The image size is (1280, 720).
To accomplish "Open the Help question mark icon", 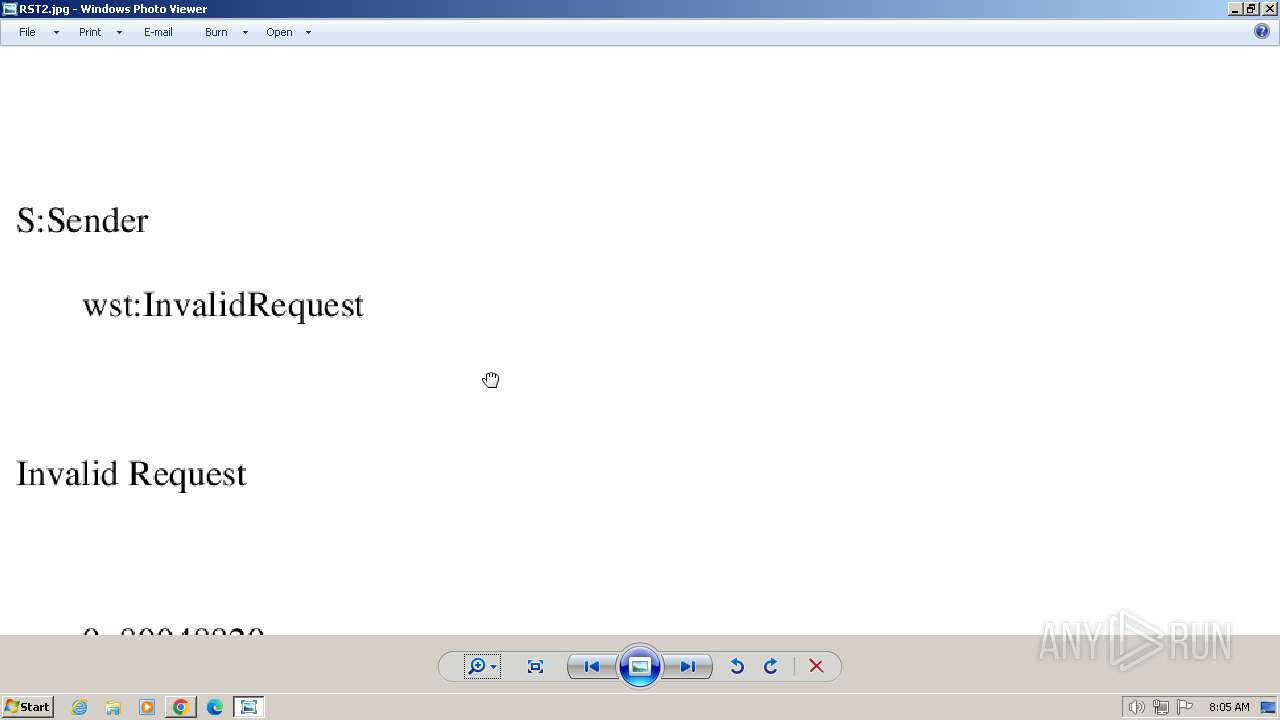I will tap(1262, 32).
